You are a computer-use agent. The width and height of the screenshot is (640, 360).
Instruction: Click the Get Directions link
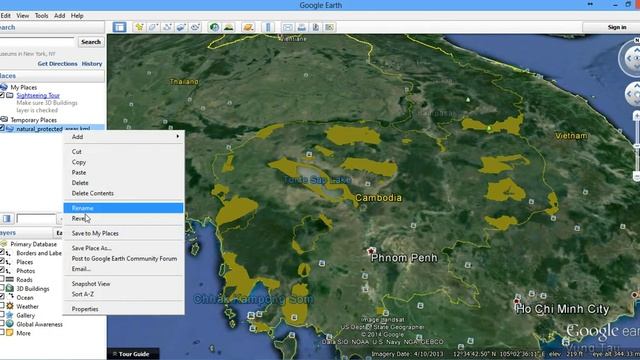58,64
